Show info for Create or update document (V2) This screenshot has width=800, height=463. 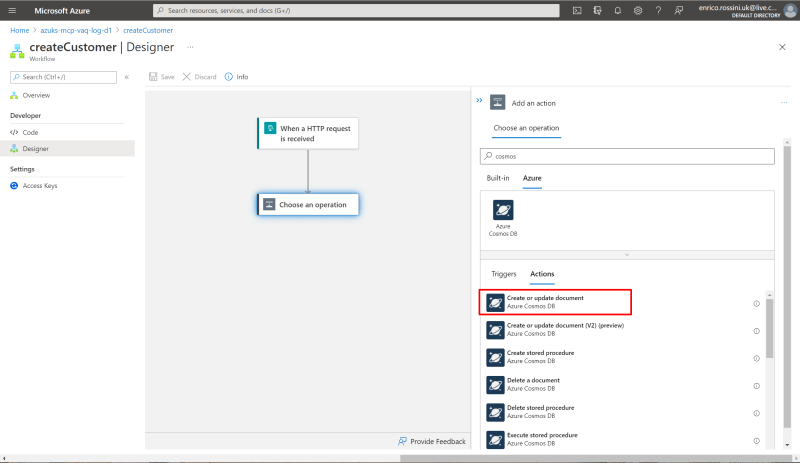click(x=757, y=331)
